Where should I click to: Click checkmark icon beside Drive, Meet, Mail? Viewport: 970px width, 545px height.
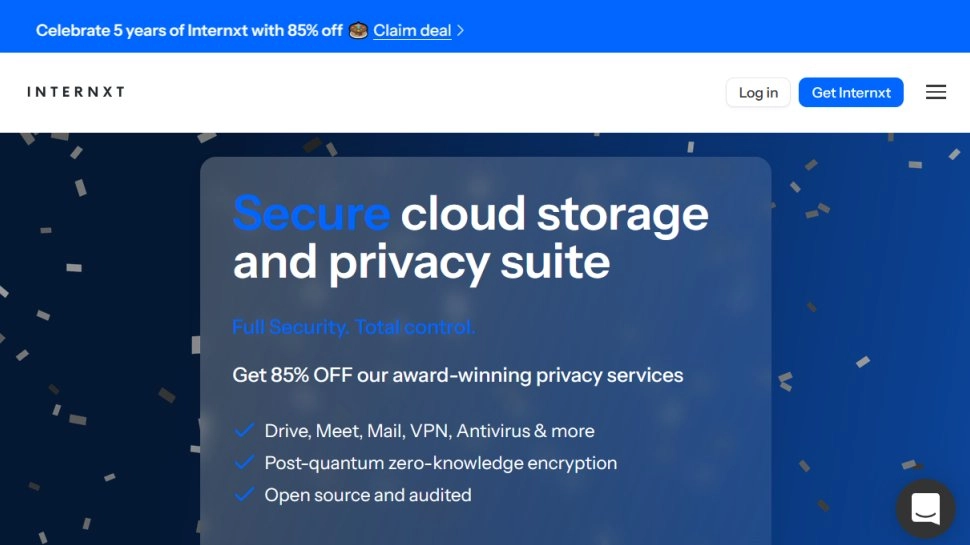coord(243,431)
